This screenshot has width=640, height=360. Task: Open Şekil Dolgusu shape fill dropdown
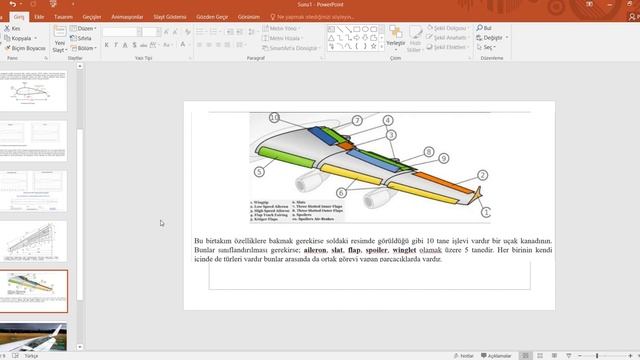(448, 28)
